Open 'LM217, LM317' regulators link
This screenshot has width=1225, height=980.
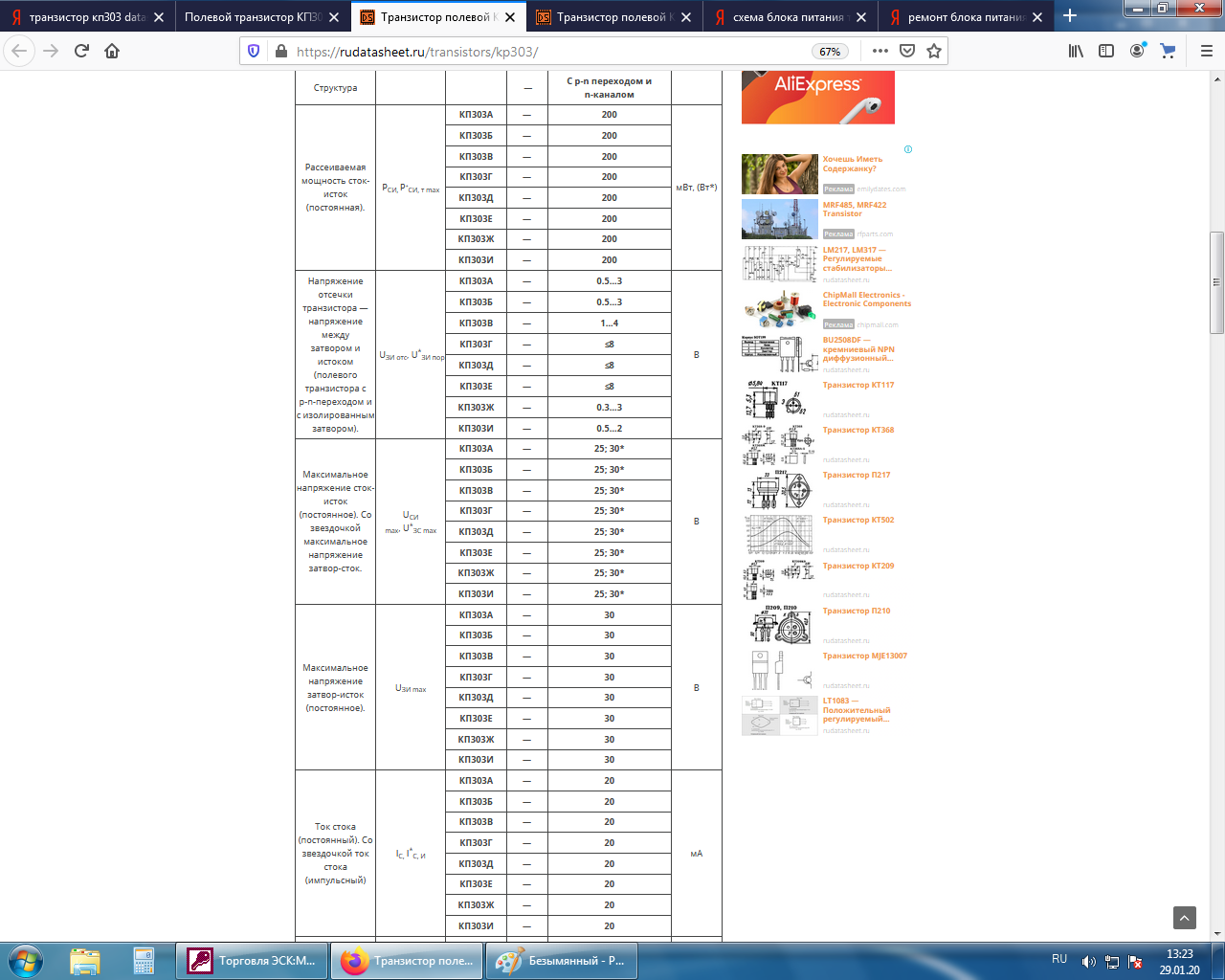857,258
